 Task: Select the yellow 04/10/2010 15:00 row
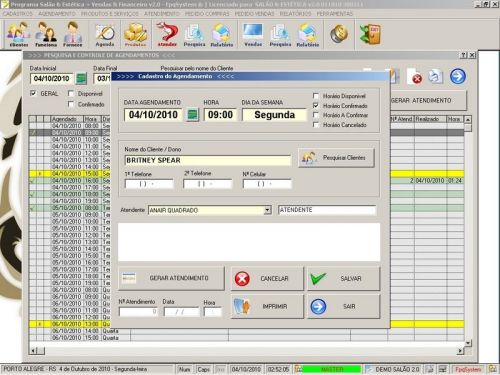(x=246, y=174)
